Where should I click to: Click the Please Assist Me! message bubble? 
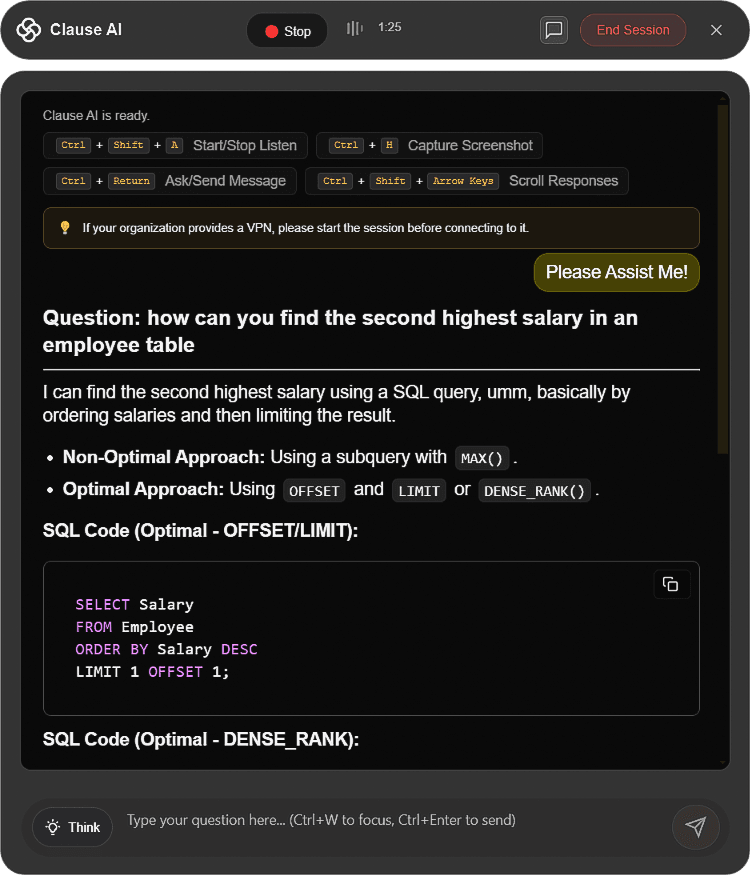pyautogui.click(x=617, y=272)
